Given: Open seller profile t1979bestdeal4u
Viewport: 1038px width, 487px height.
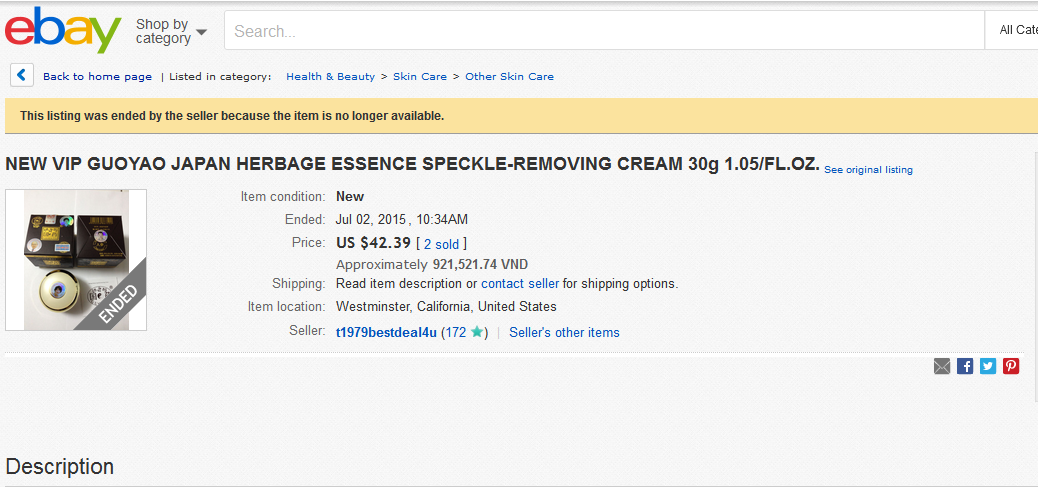Looking at the screenshot, I should coord(386,333).
